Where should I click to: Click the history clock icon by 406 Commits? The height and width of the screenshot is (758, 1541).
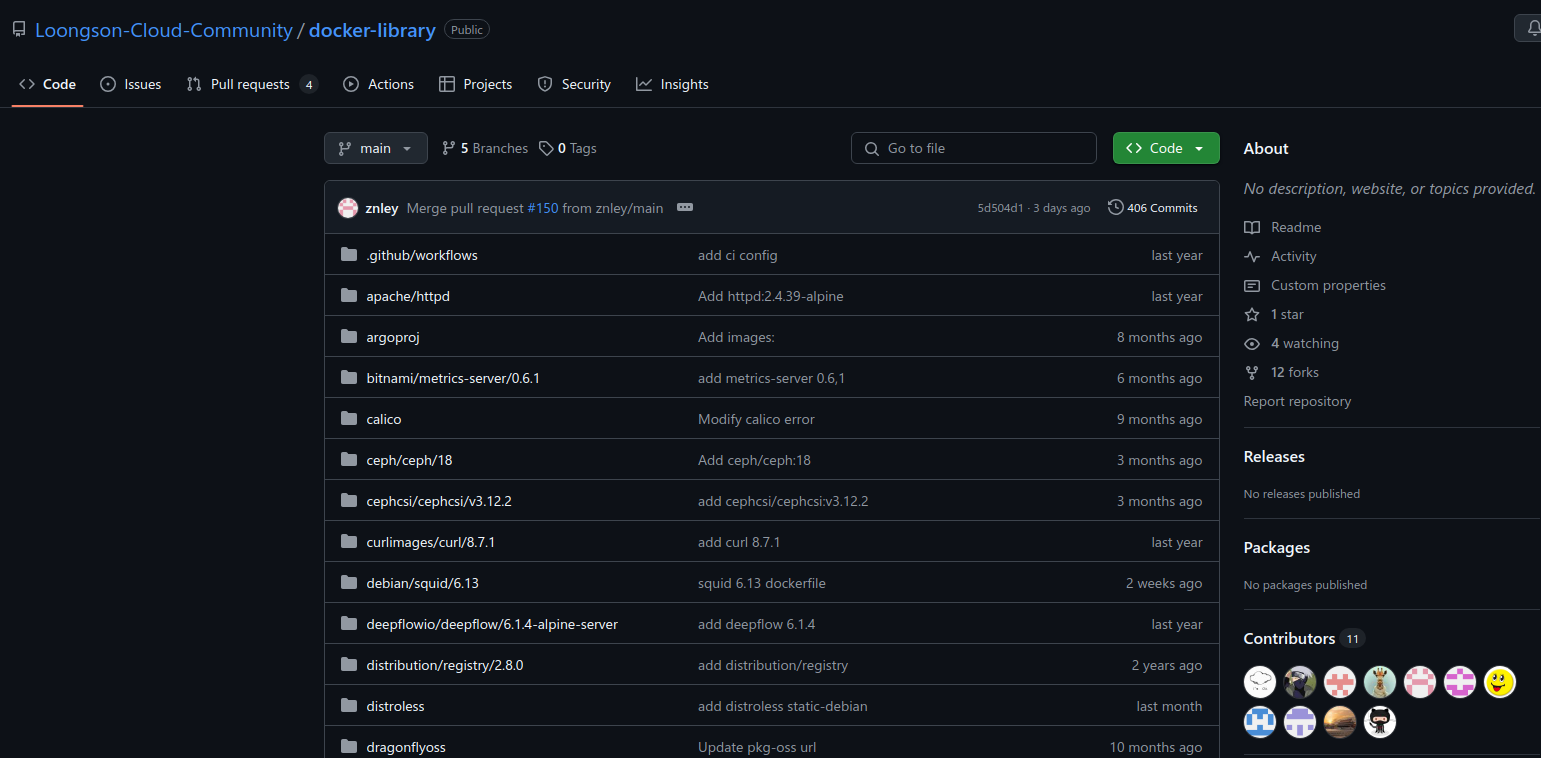[x=1115, y=208]
